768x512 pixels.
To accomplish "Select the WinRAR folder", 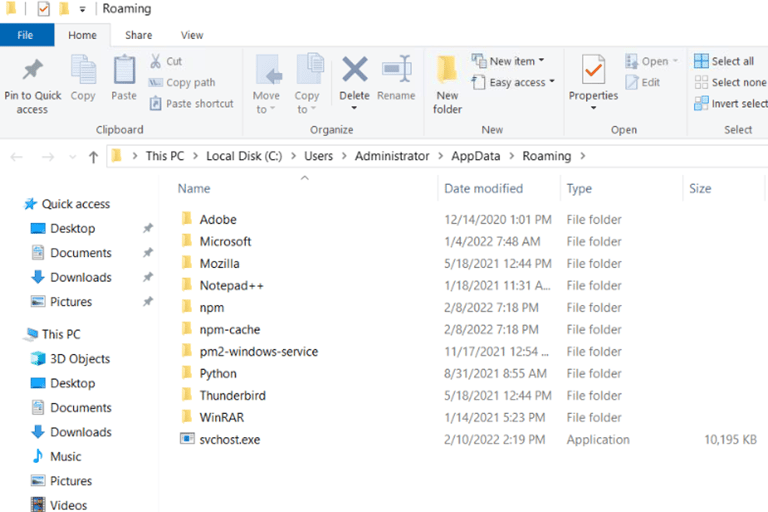I will [x=221, y=417].
